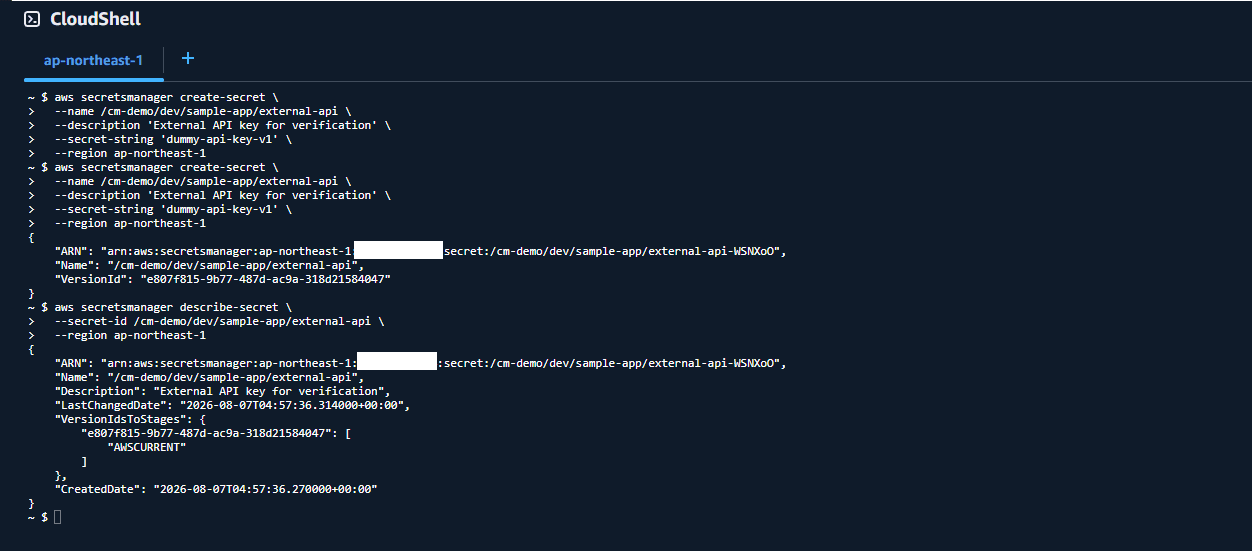Click the CloudShell terminal icon
The width and height of the screenshot is (1252, 551).
pos(32,19)
